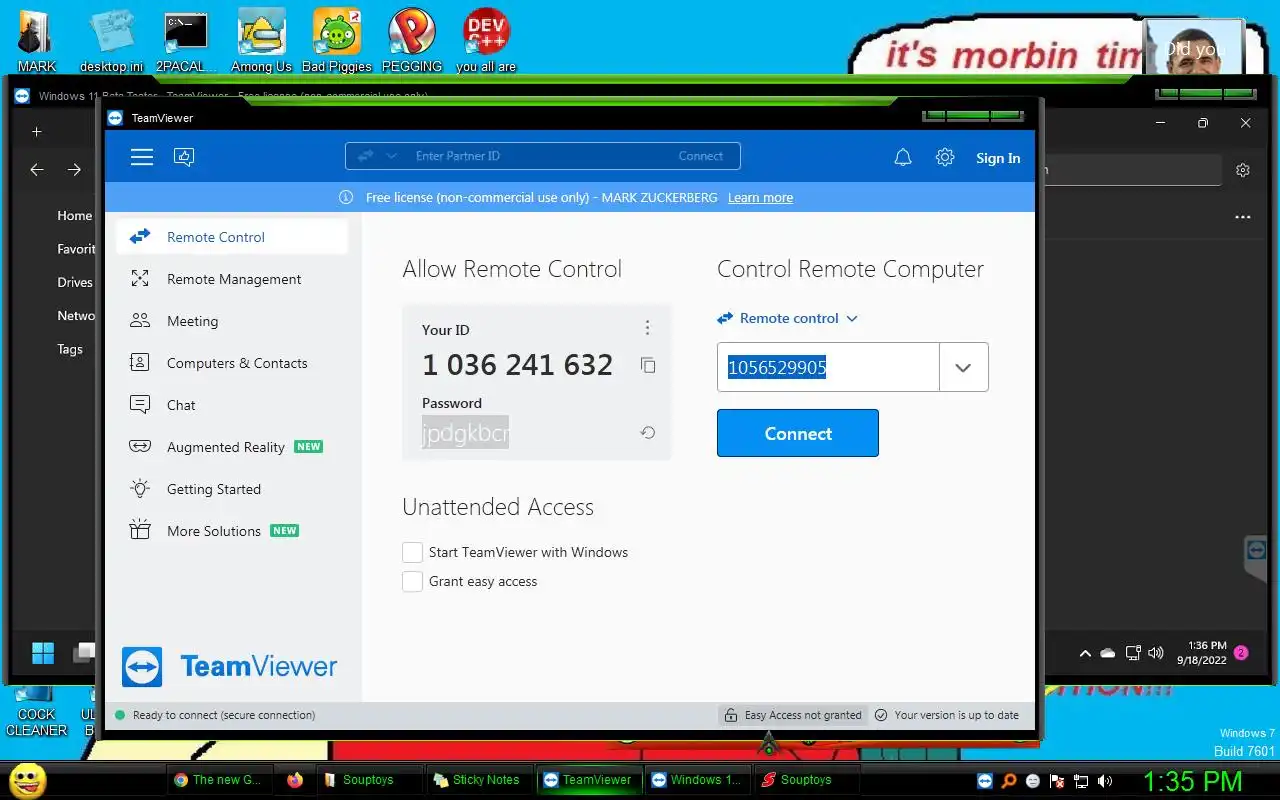Screen dimensions: 1280x800
Task: Open Tags in remote window sidebar
Action: [70, 349]
